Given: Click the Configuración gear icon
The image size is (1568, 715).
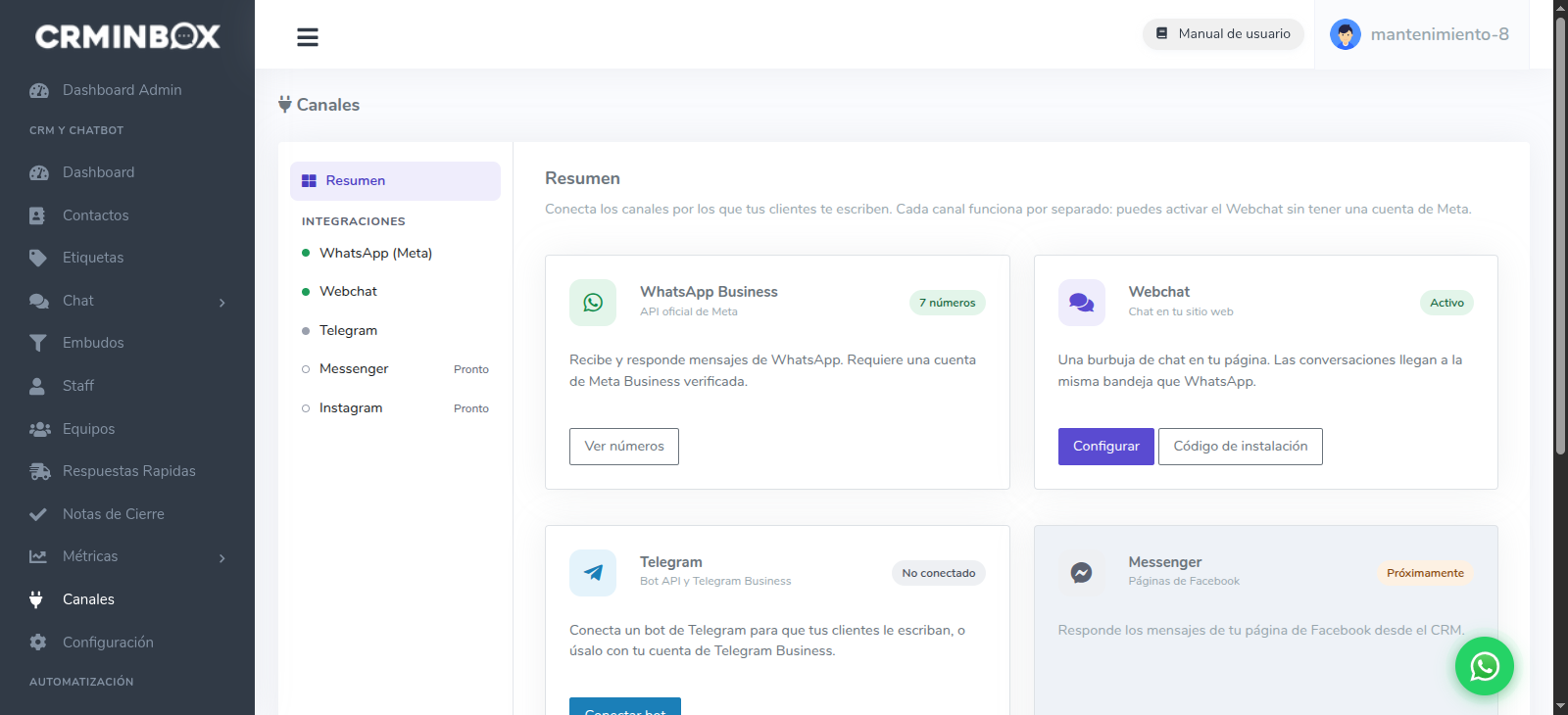Looking at the screenshot, I should coord(38,643).
